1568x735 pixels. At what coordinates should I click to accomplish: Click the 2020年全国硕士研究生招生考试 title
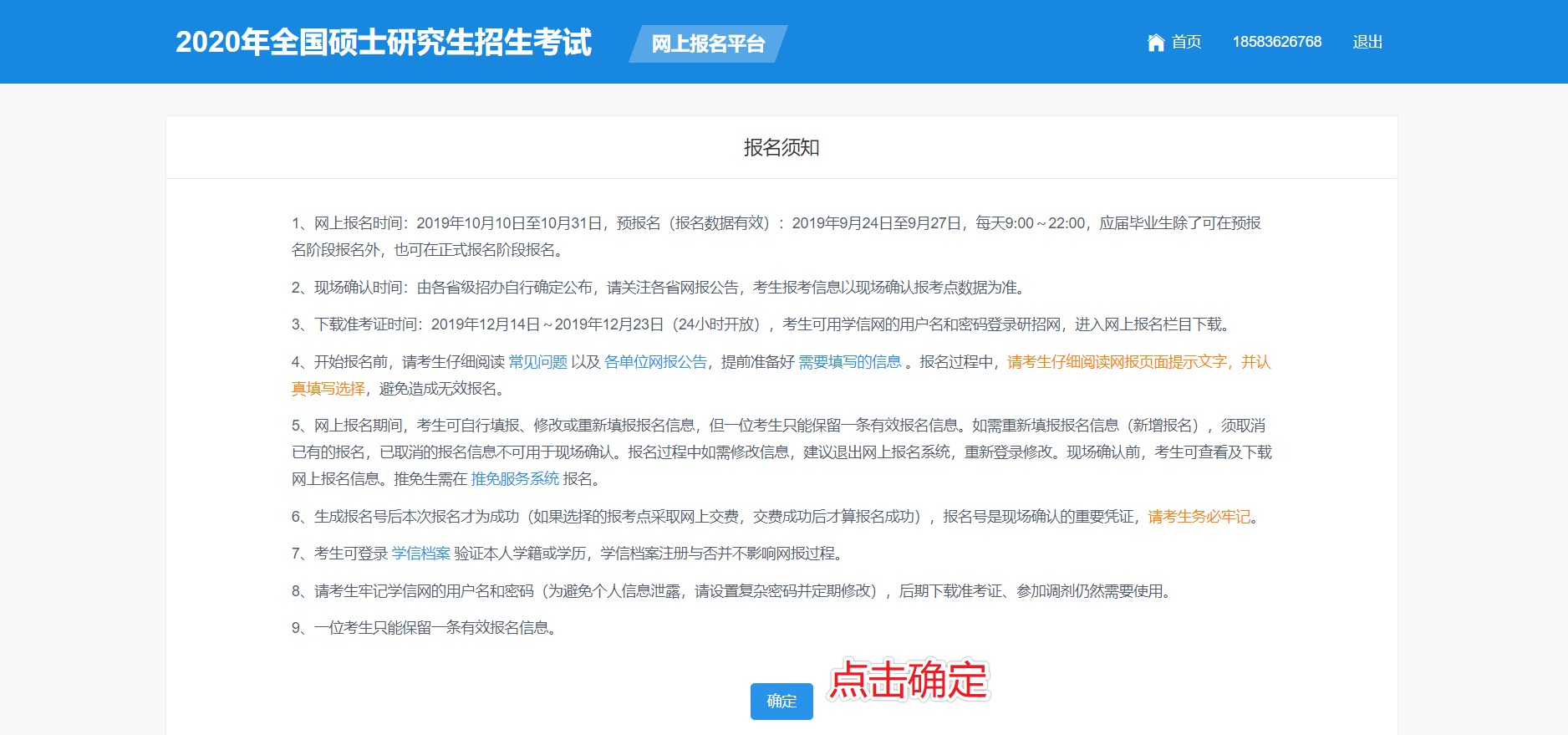384,42
